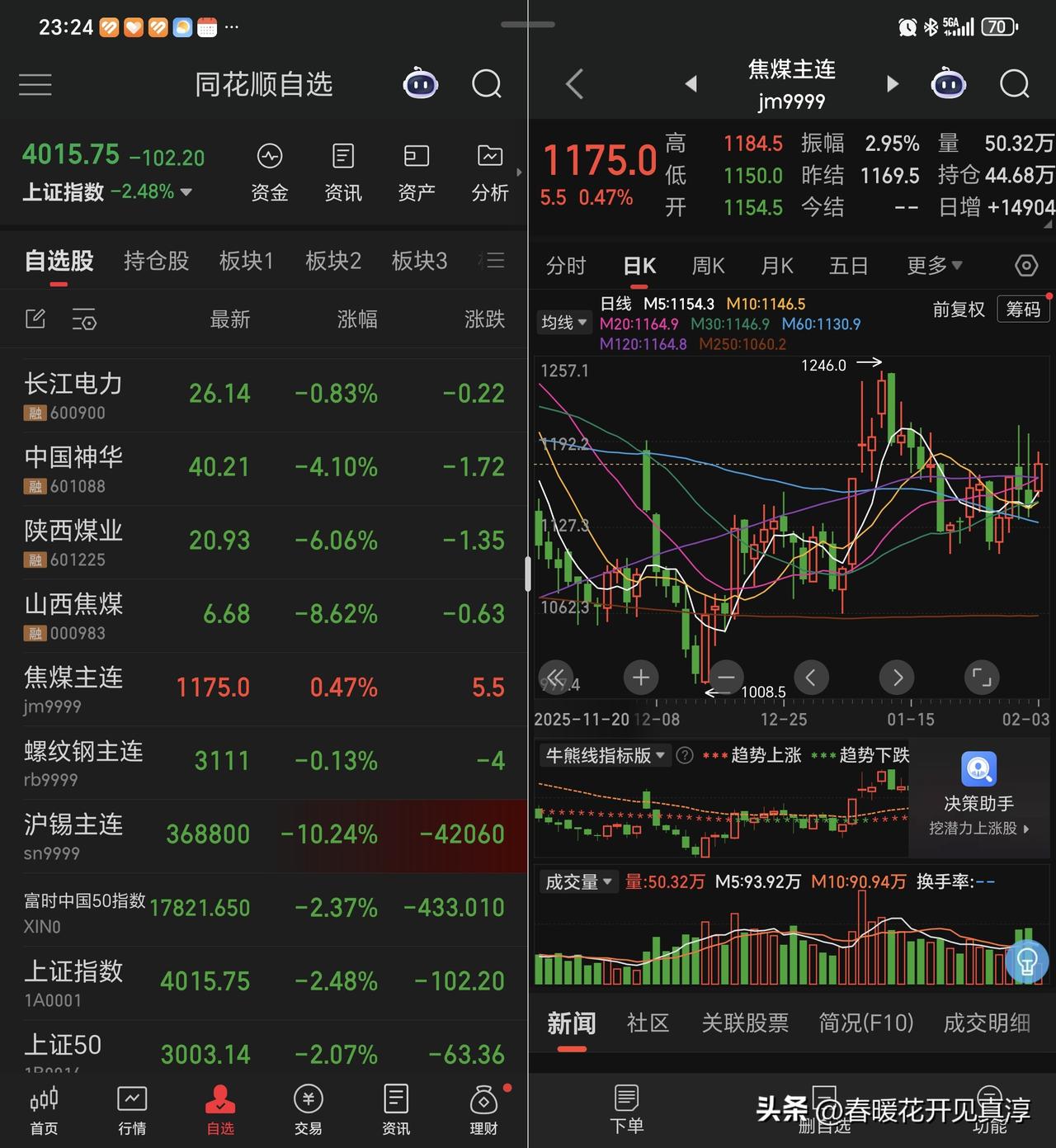
Task: Open the hamburger menu in 同花顺自选
Action: (x=35, y=84)
